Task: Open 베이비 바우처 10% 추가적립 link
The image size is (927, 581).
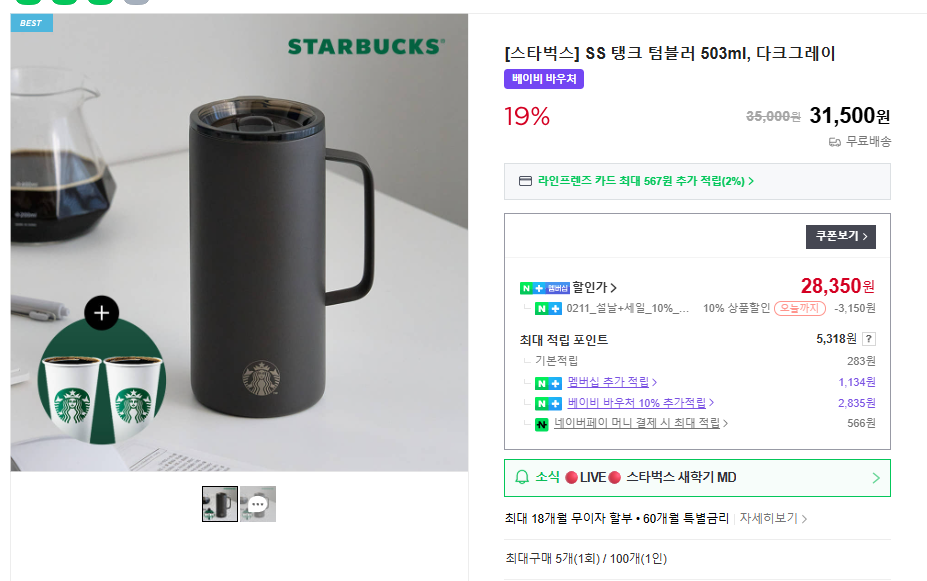Action: (640, 403)
